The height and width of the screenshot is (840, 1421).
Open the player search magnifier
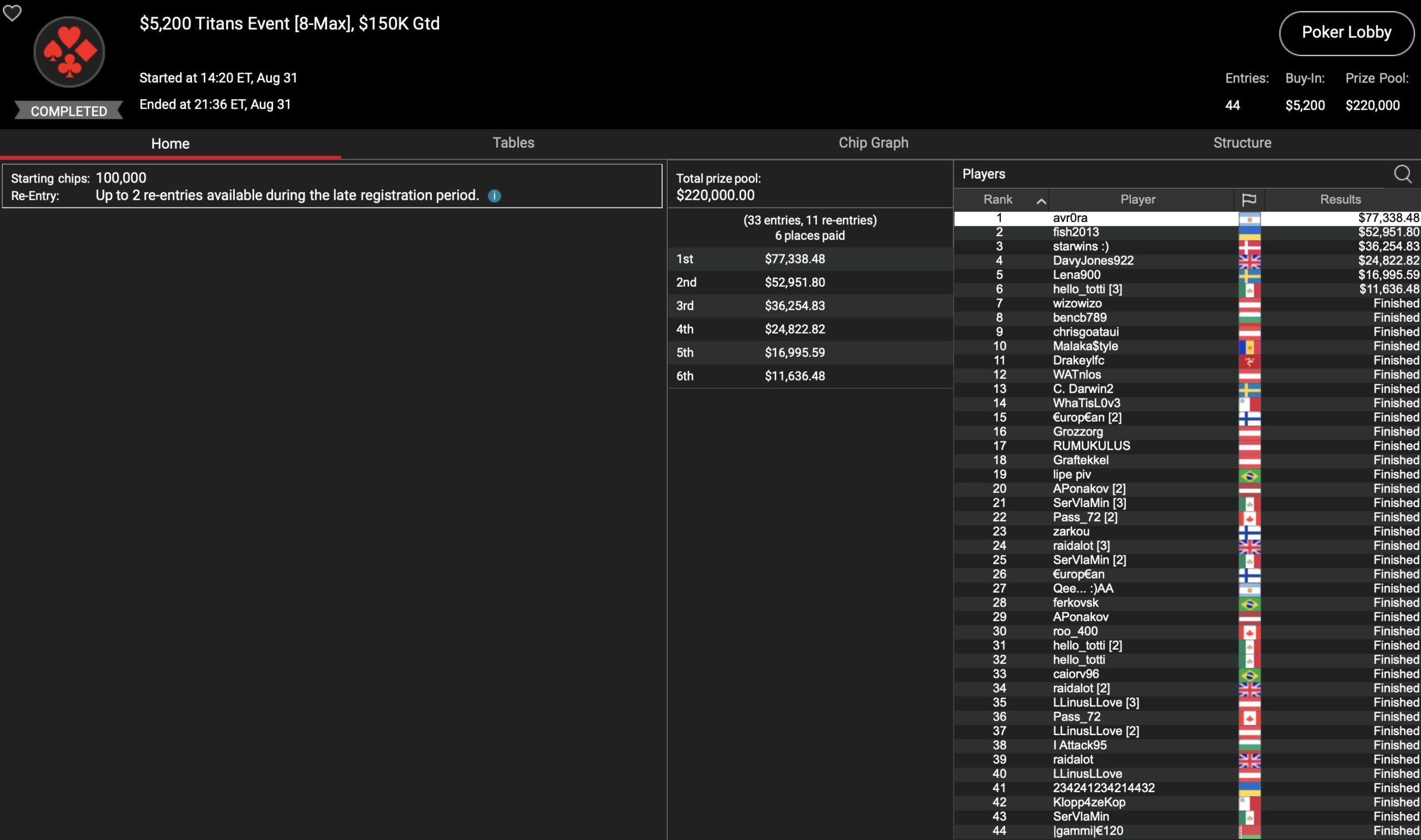click(1402, 174)
